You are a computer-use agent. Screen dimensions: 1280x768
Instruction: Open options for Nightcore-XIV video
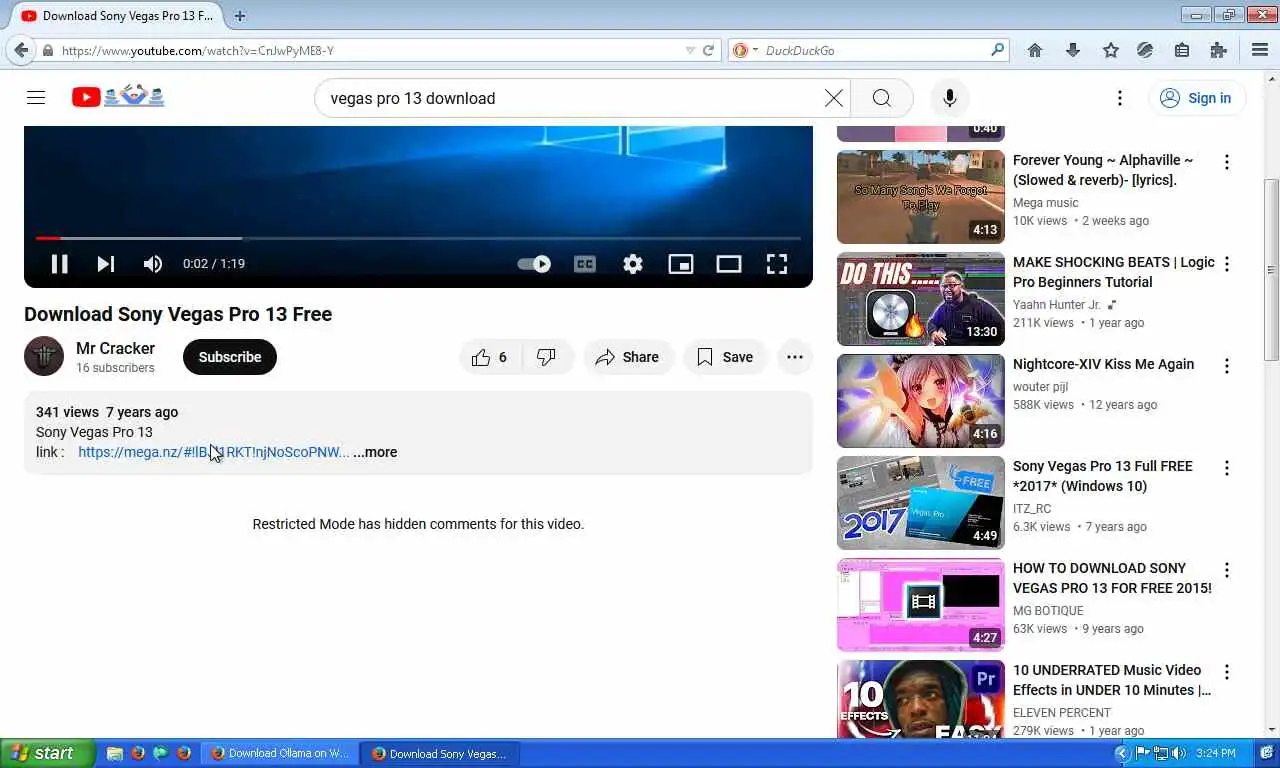coord(1227,366)
